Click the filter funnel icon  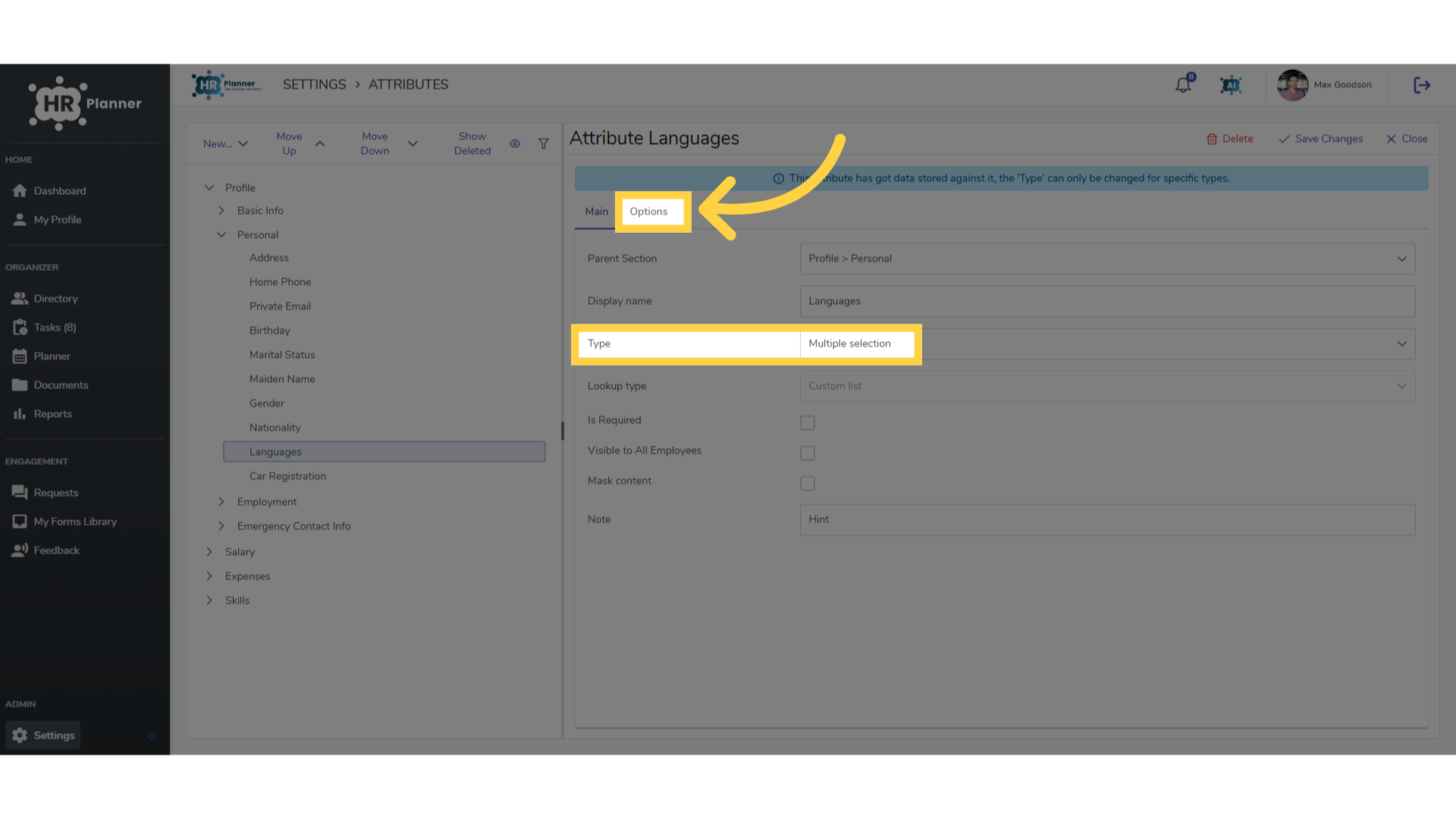(x=544, y=143)
